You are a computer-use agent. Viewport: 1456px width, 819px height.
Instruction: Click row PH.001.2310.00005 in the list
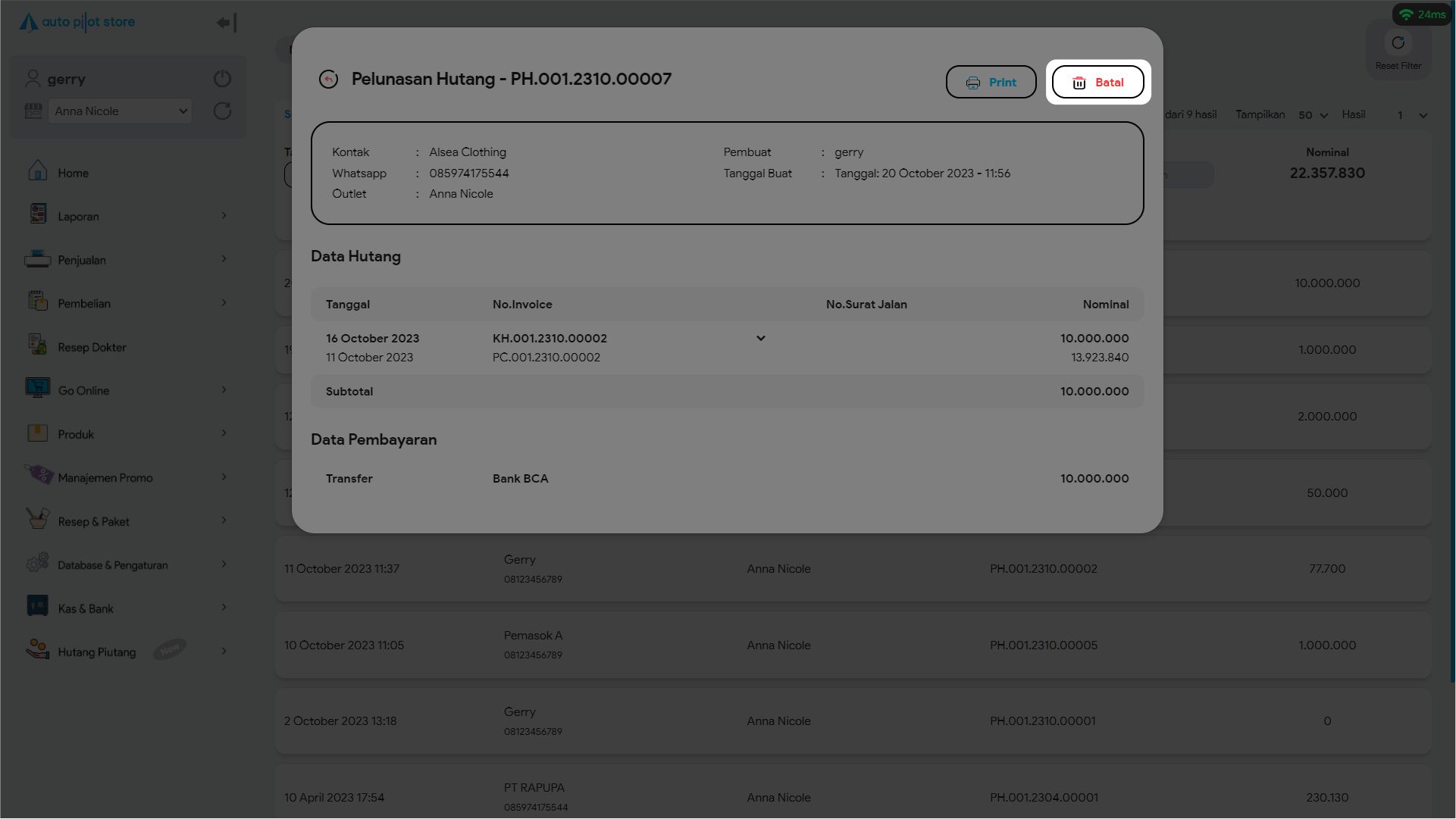(x=1042, y=646)
